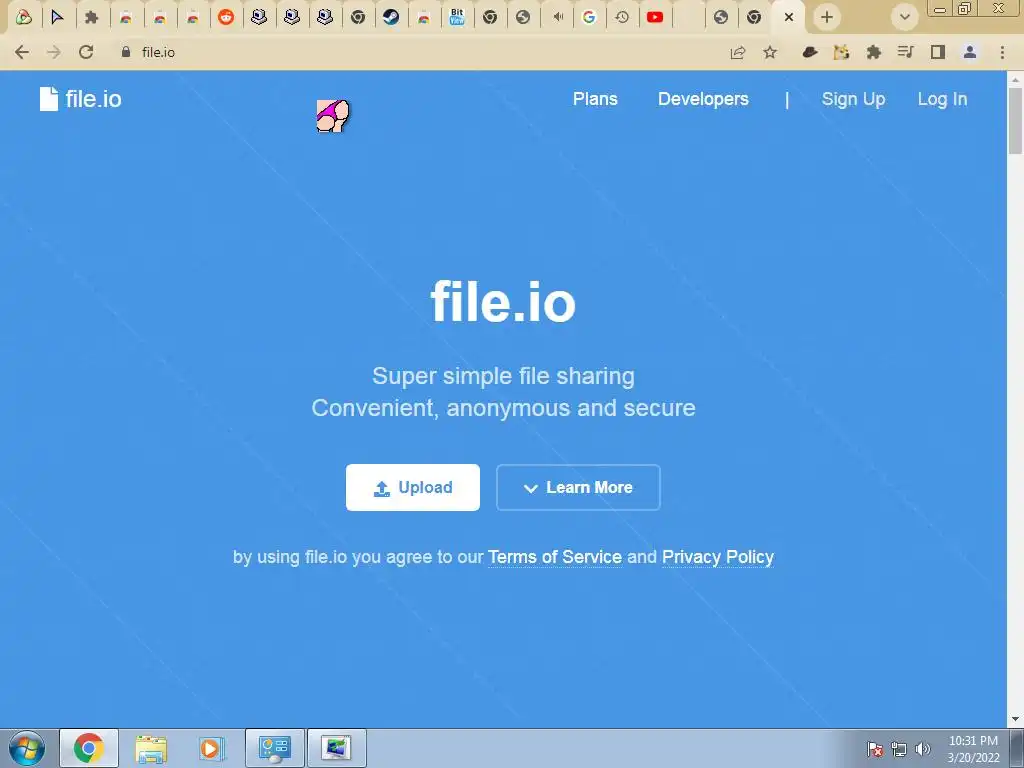This screenshot has height=768, width=1024.
Task: Open the Developers page
Action: 703,99
